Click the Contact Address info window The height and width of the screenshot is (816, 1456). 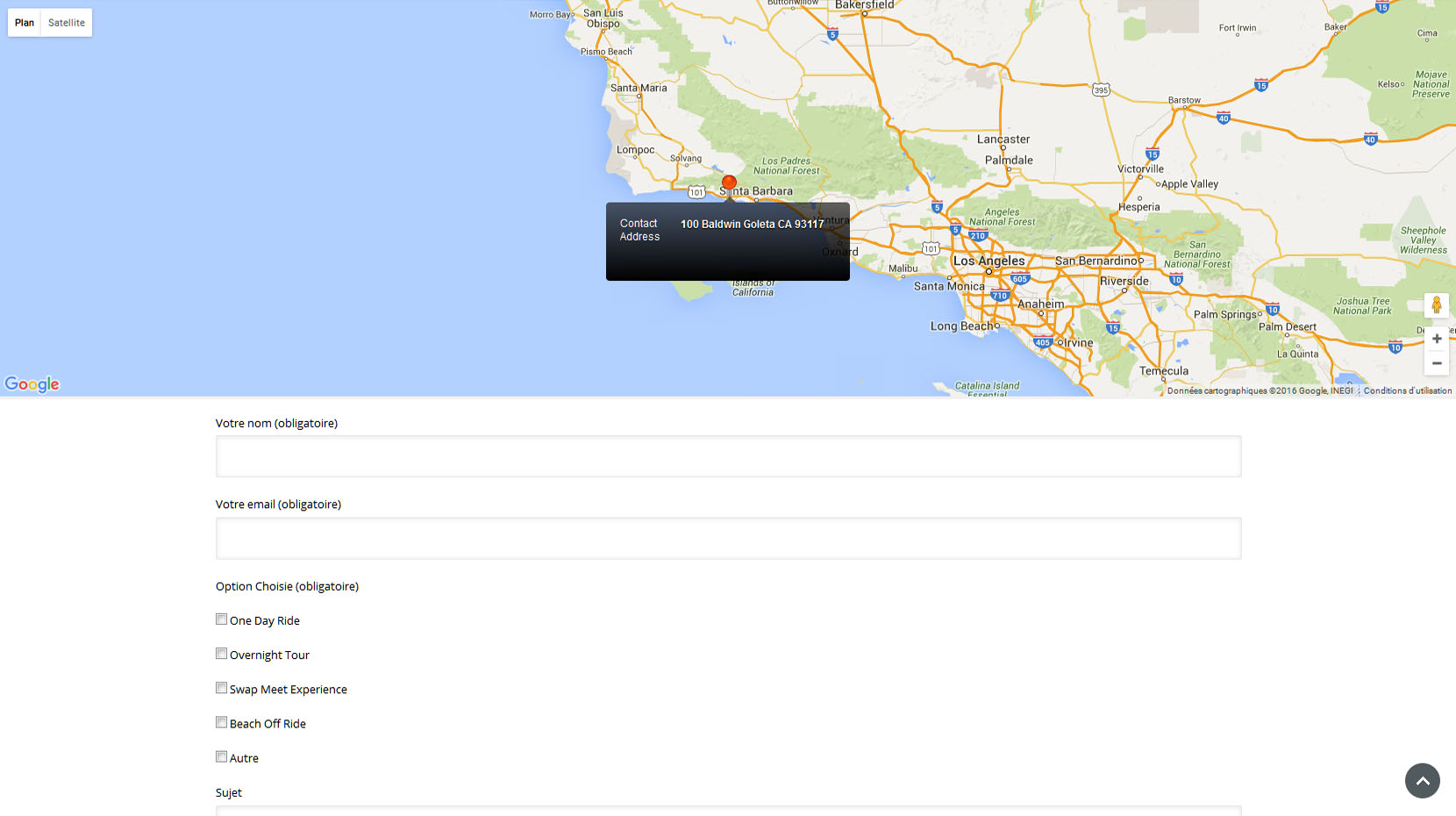tap(727, 242)
